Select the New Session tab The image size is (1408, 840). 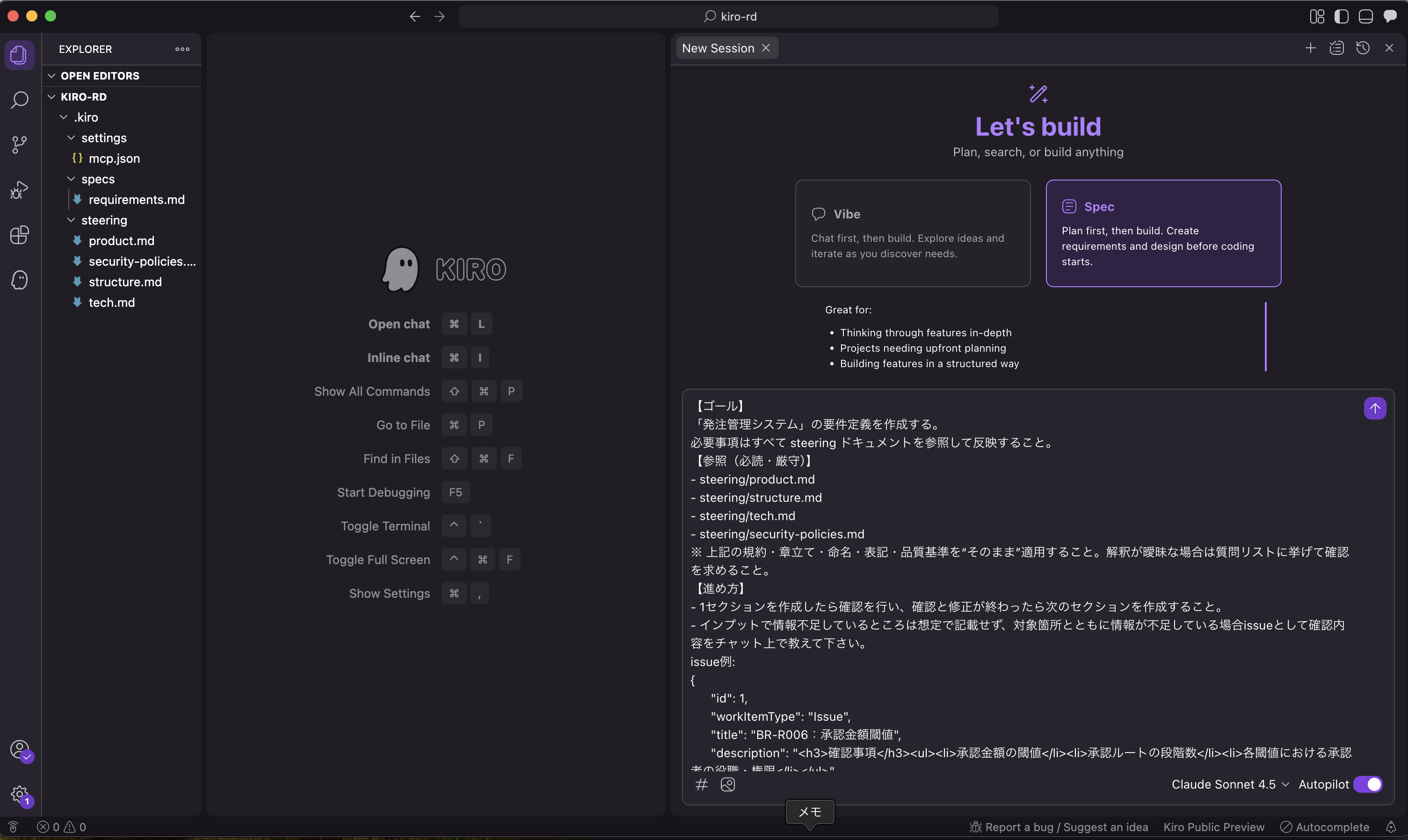pos(717,48)
